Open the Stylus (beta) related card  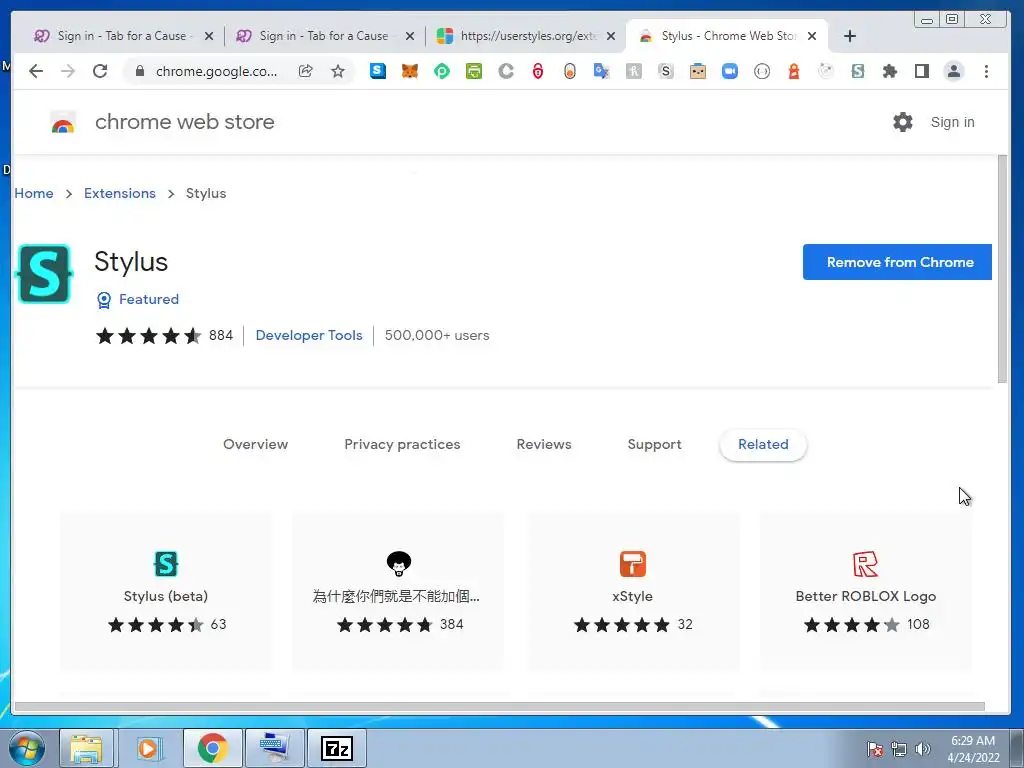166,591
